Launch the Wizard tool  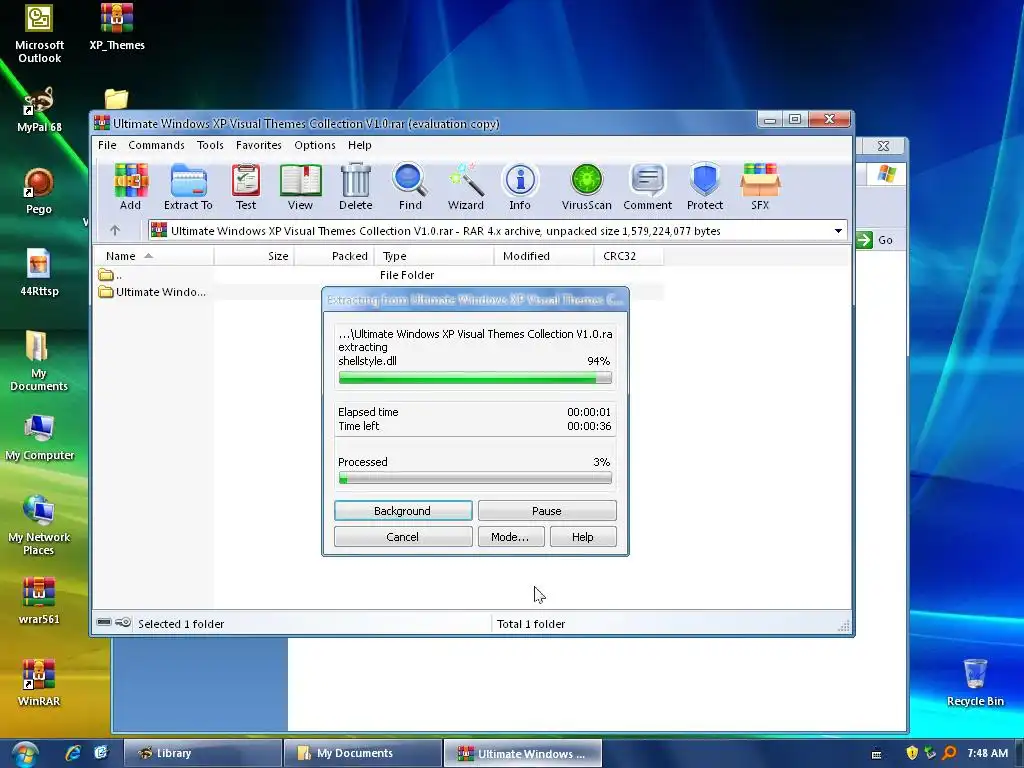coord(466,187)
